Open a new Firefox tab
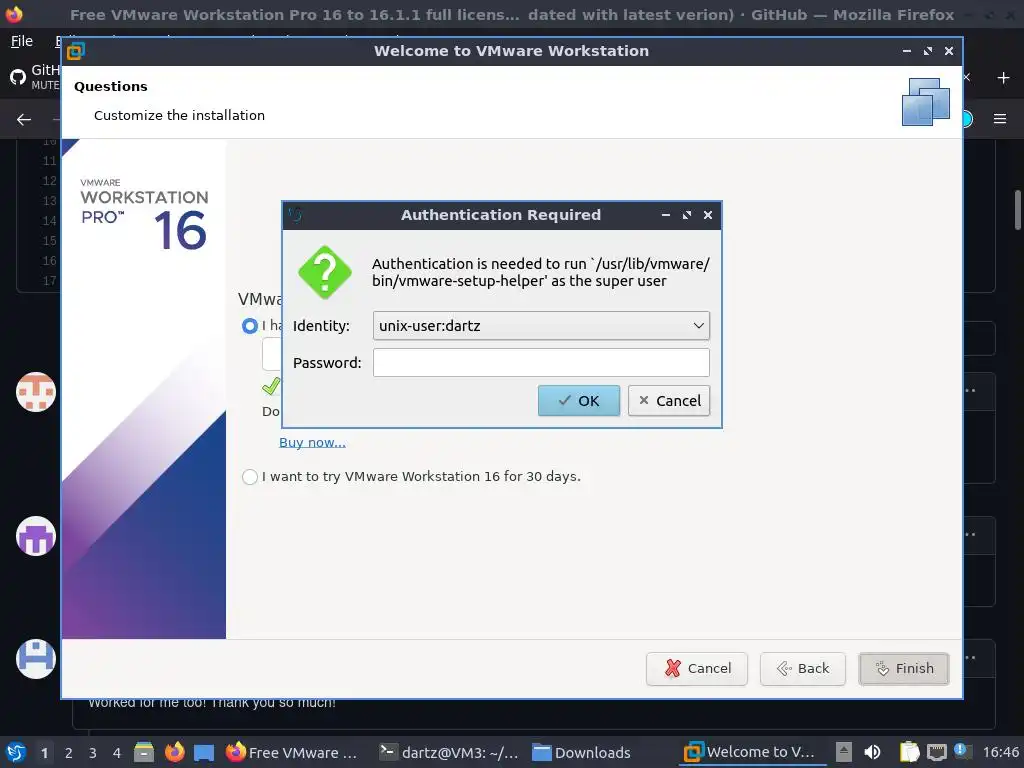Image resolution: width=1024 pixels, height=768 pixels. (1003, 78)
